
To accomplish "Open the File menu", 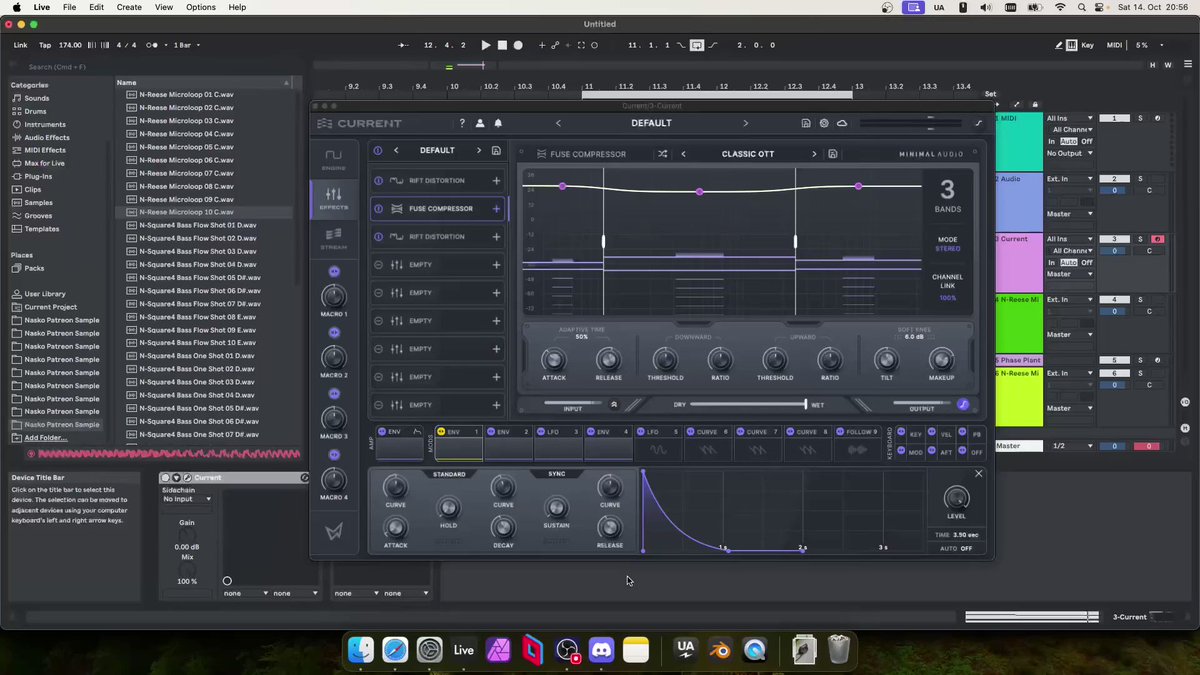I will (x=69, y=7).
